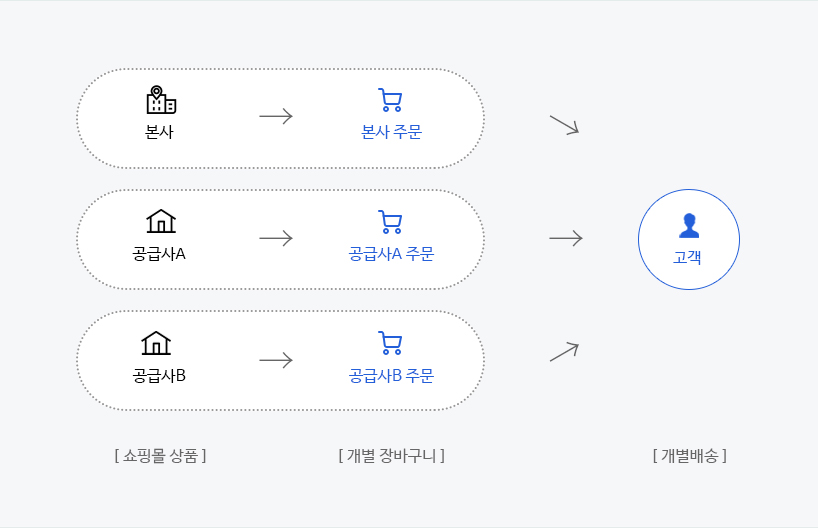The width and height of the screenshot is (818, 528).
Task: Click the diagonal up arrow toward 고객
Action: pos(564,352)
